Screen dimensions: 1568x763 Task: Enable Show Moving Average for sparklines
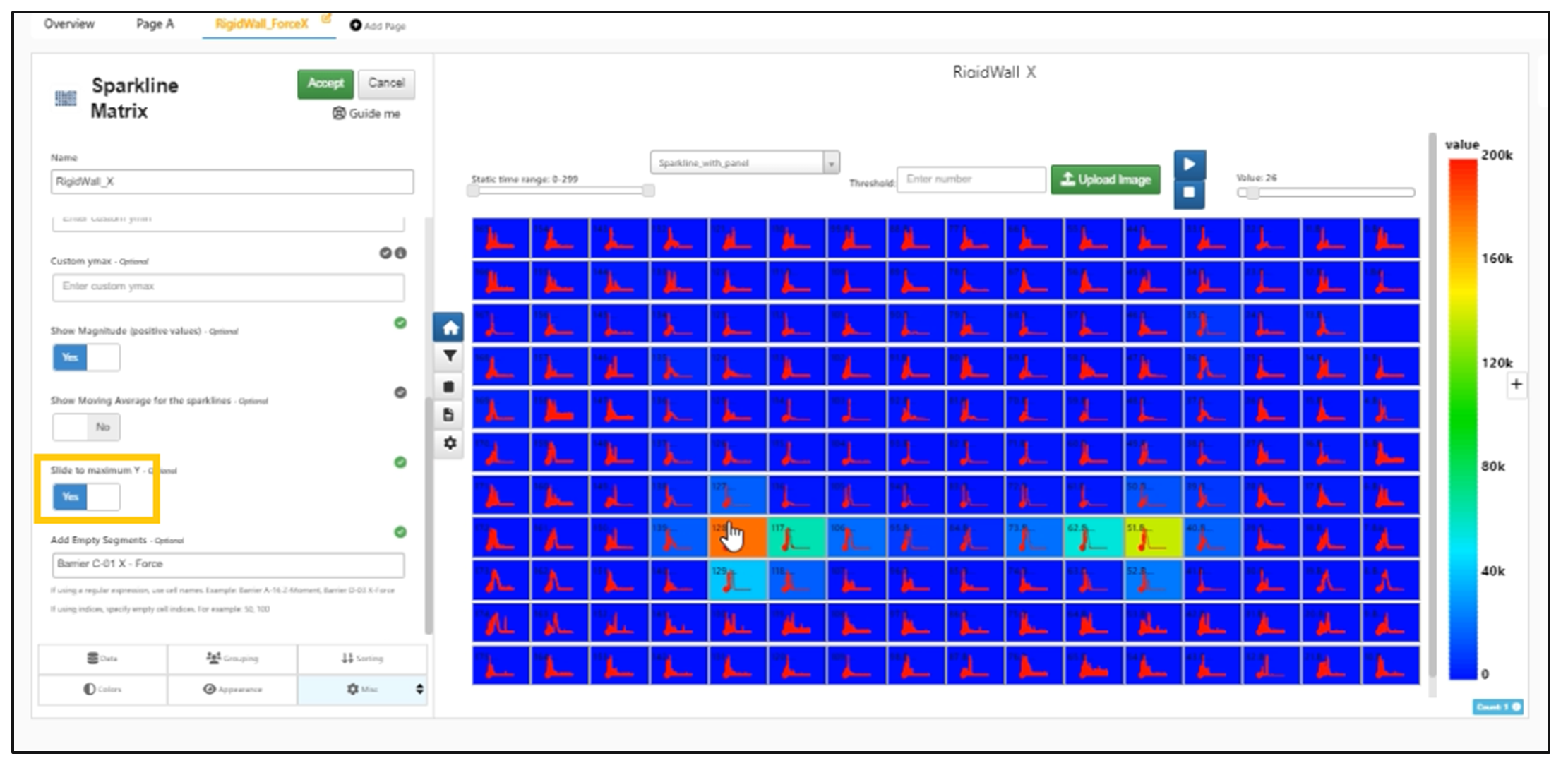tap(86, 427)
